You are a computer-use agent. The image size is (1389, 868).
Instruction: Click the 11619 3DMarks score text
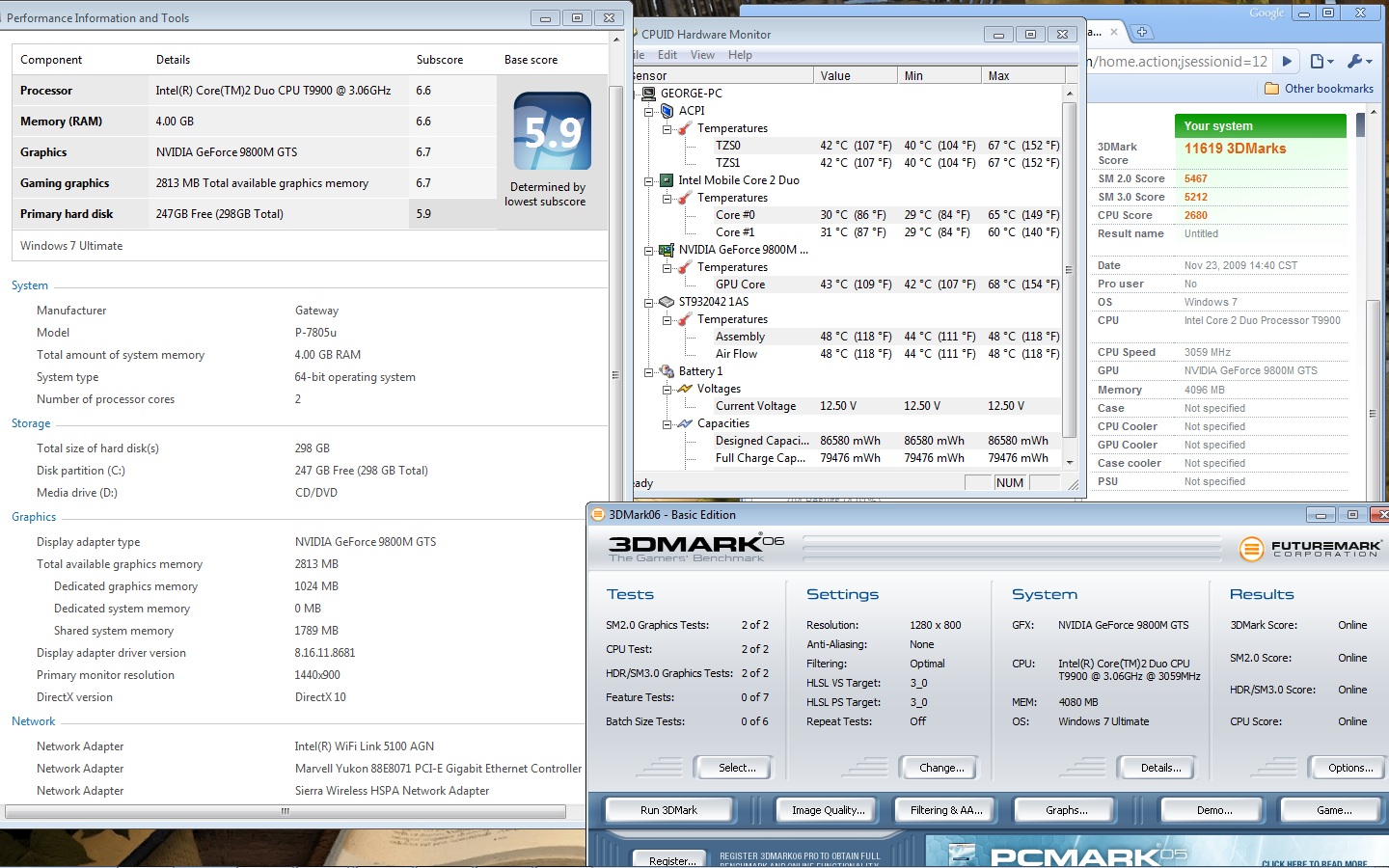click(1236, 149)
